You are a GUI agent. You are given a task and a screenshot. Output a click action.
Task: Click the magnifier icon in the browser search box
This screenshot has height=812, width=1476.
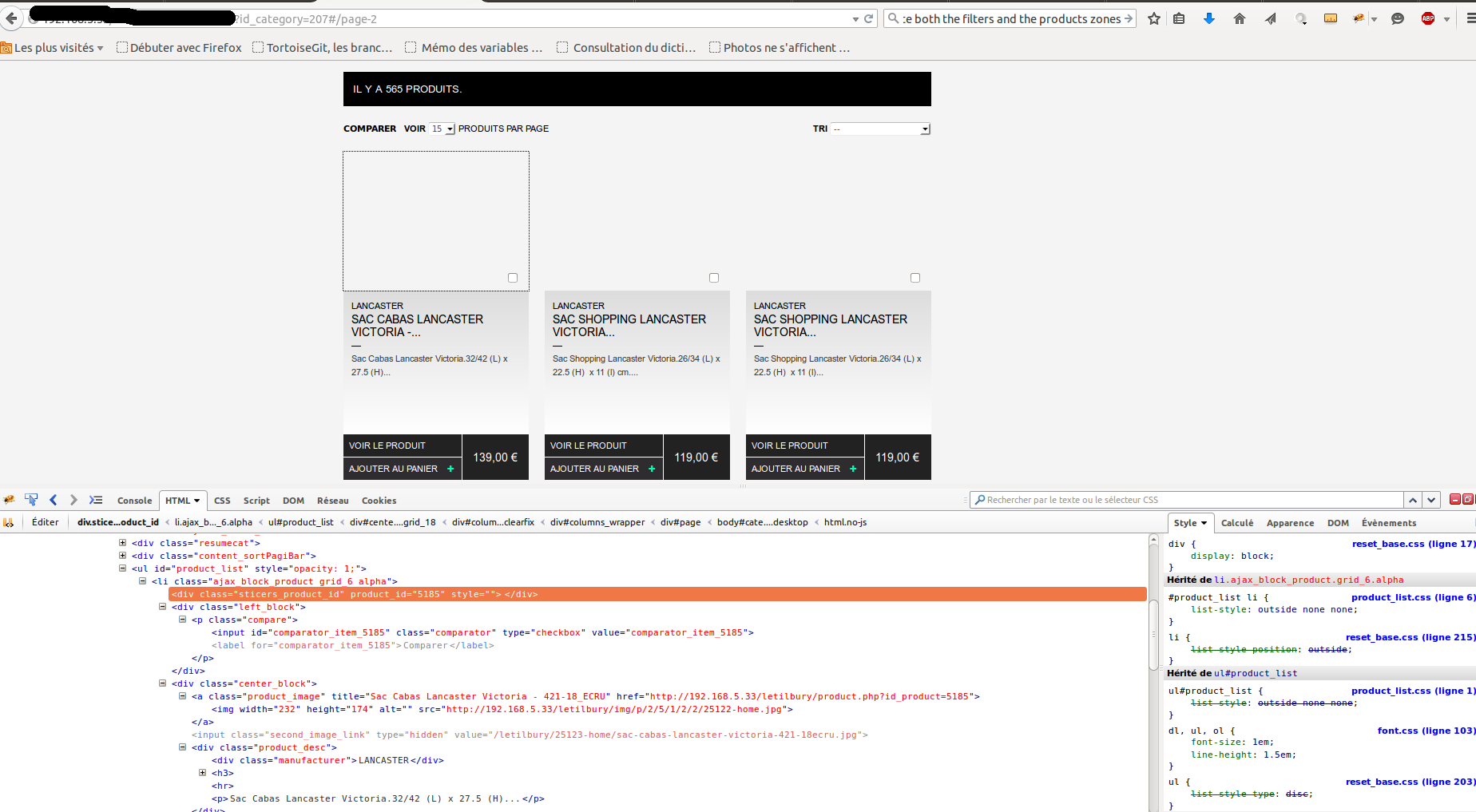tap(894, 18)
